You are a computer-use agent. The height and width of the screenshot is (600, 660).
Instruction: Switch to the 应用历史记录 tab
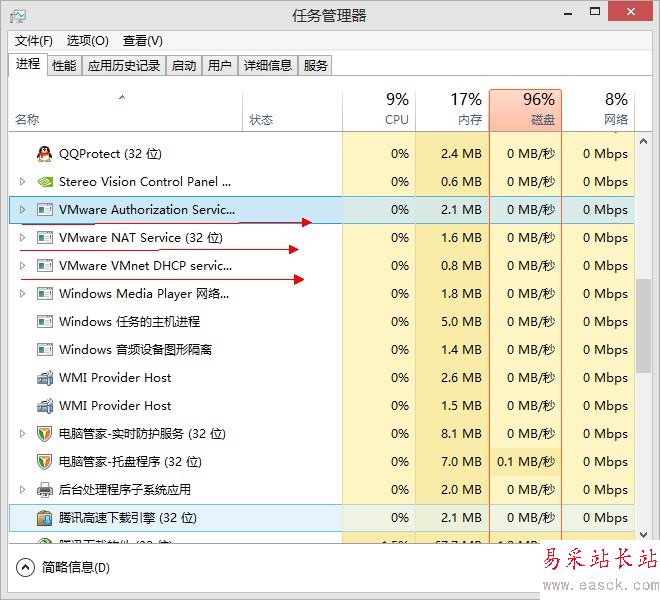pyautogui.click(x=124, y=66)
